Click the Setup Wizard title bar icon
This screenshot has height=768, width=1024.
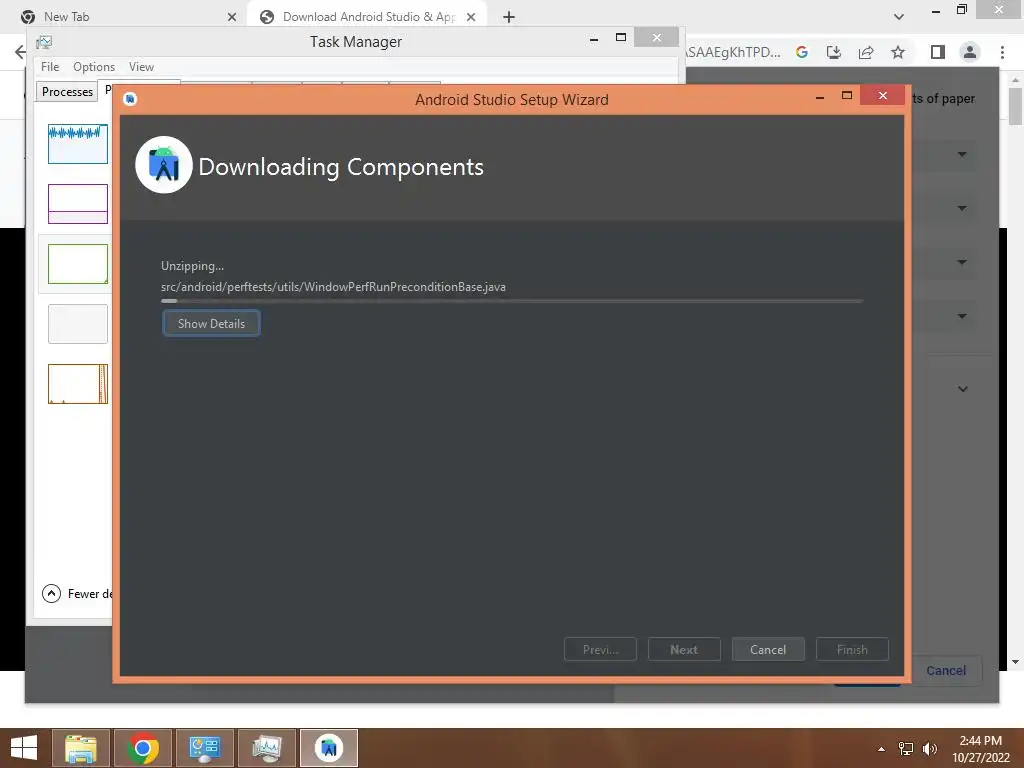130,99
